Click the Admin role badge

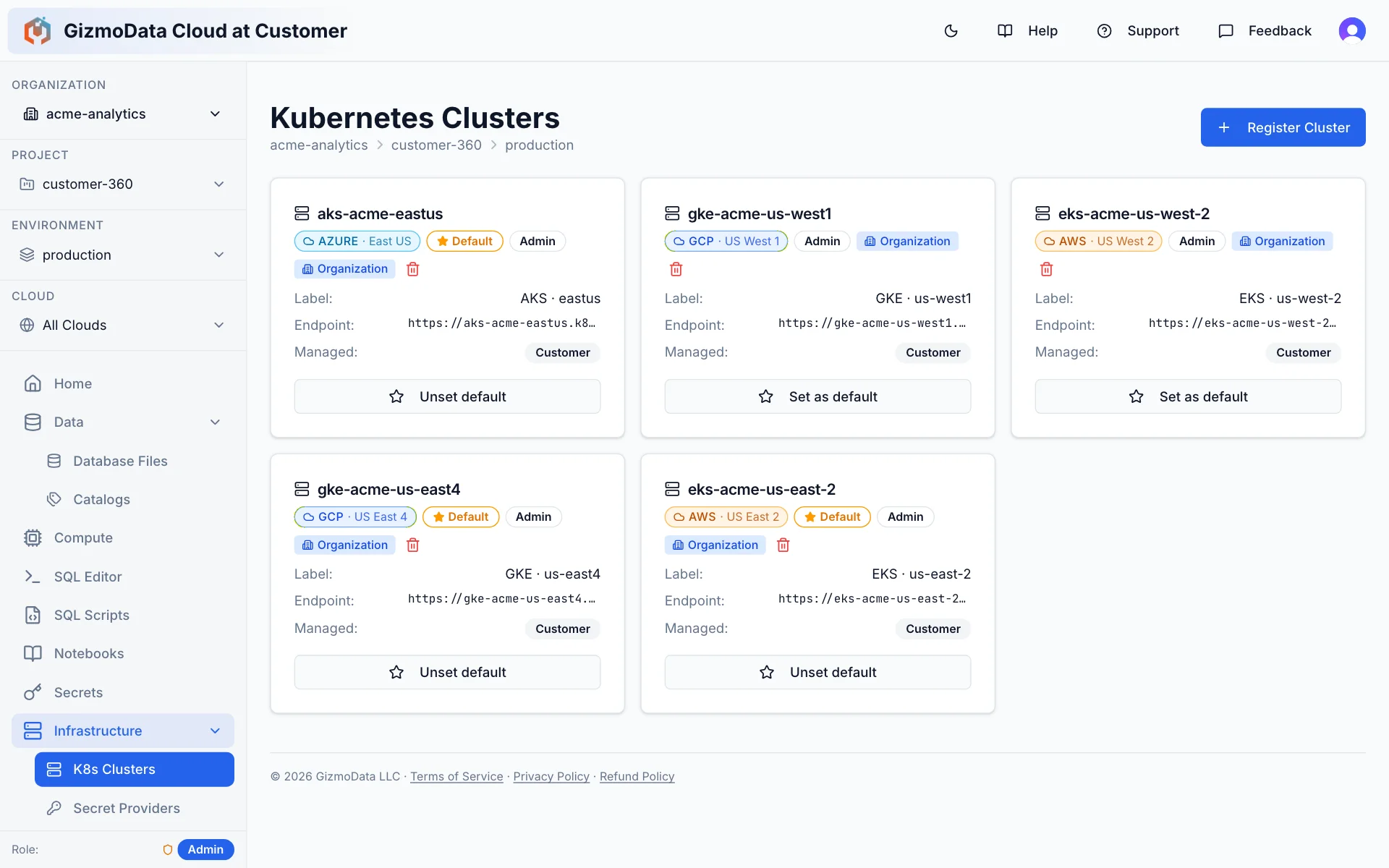click(205, 849)
